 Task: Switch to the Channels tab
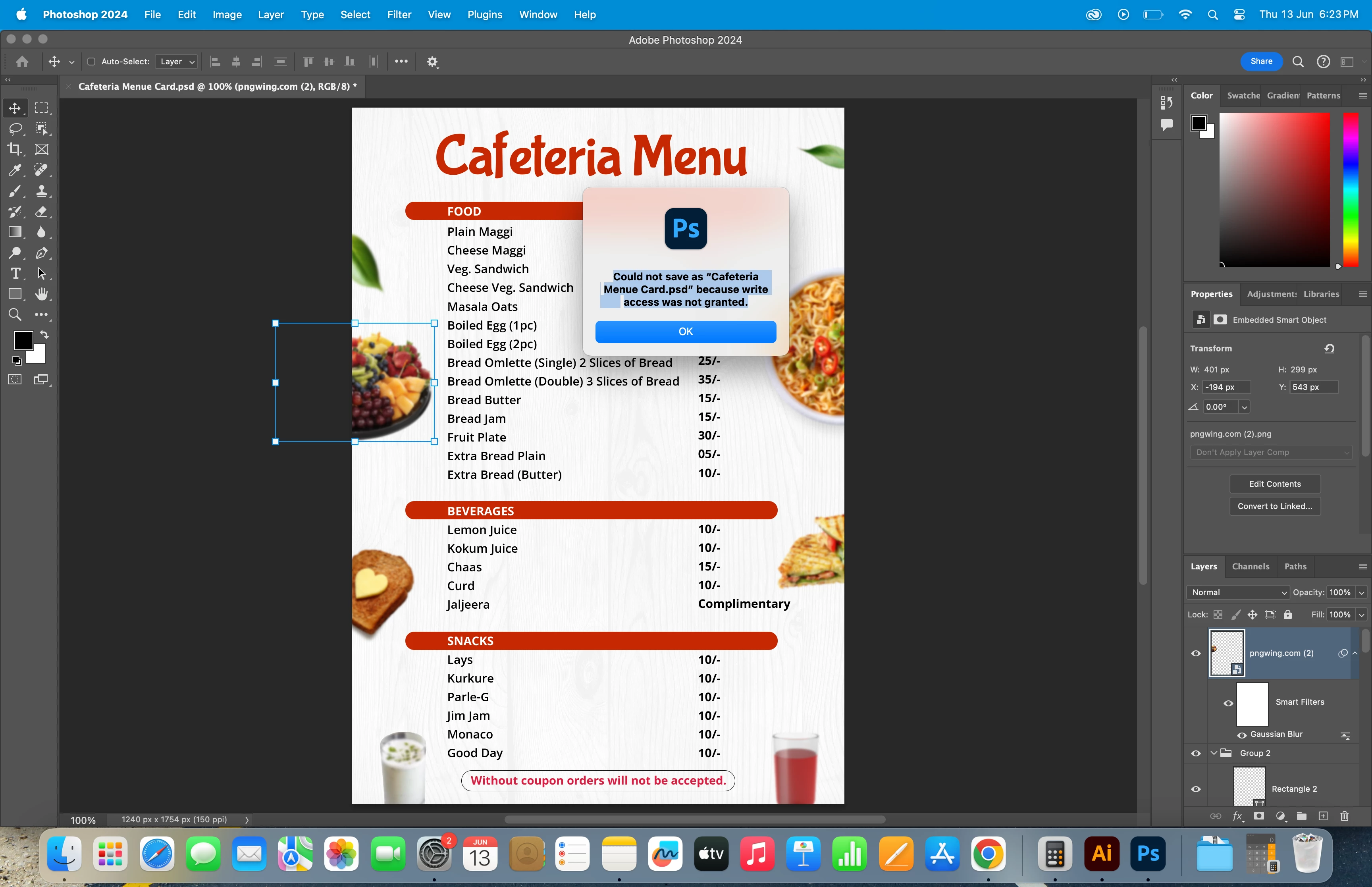pos(1250,566)
